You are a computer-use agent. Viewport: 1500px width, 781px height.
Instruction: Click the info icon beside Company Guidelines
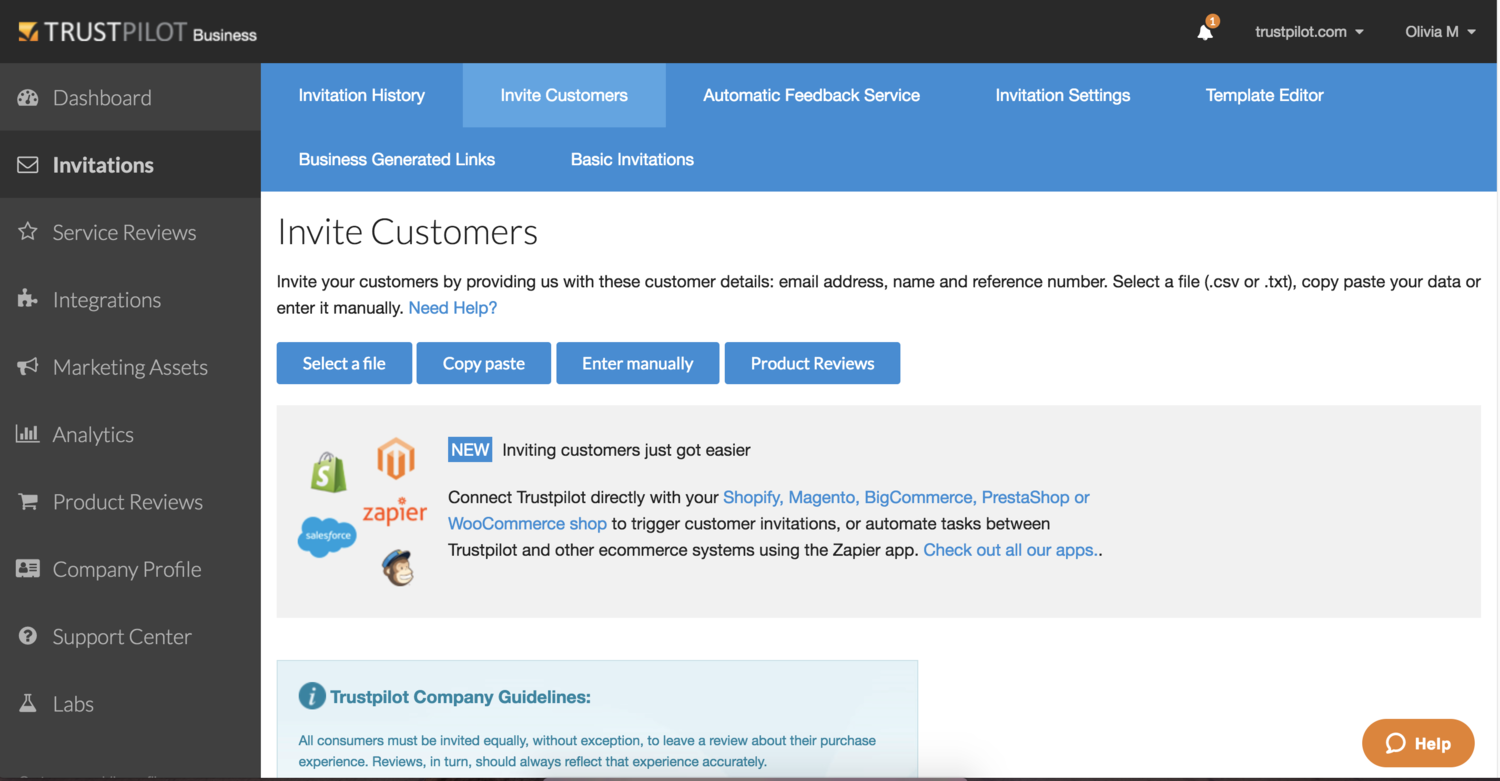pos(312,696)
